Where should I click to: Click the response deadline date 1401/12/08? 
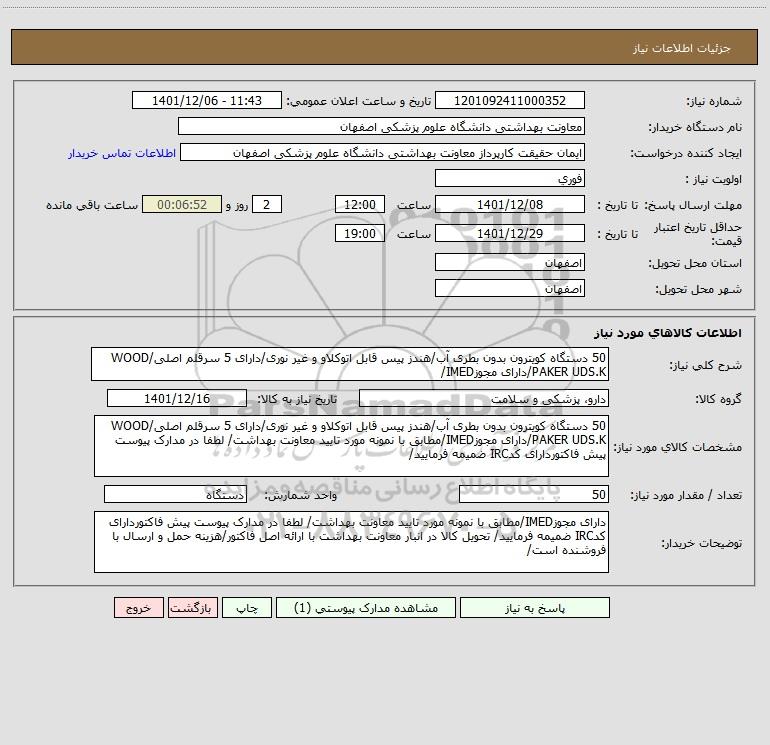click(510, 204)
